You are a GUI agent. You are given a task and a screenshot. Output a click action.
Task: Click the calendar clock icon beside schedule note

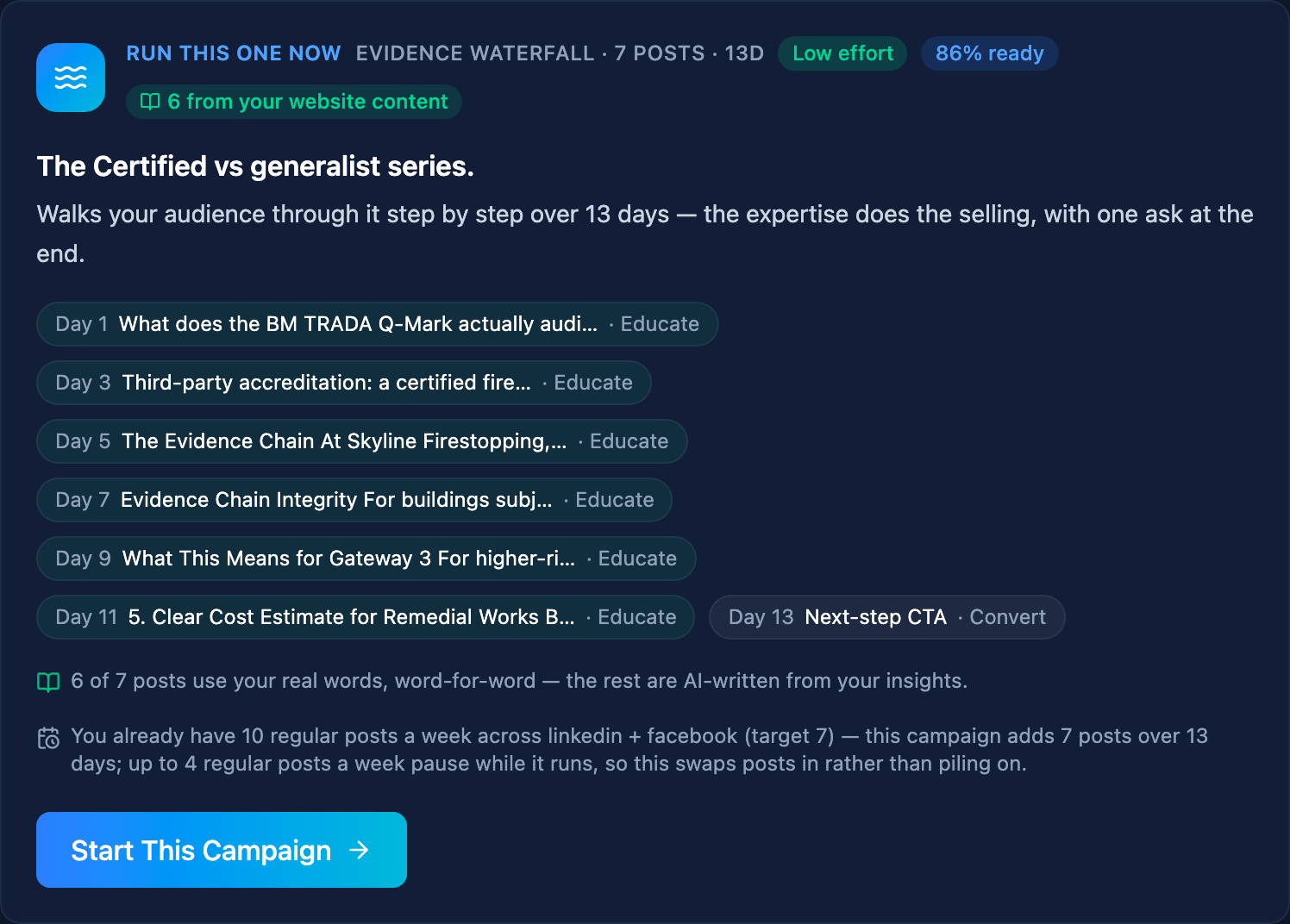48,739
